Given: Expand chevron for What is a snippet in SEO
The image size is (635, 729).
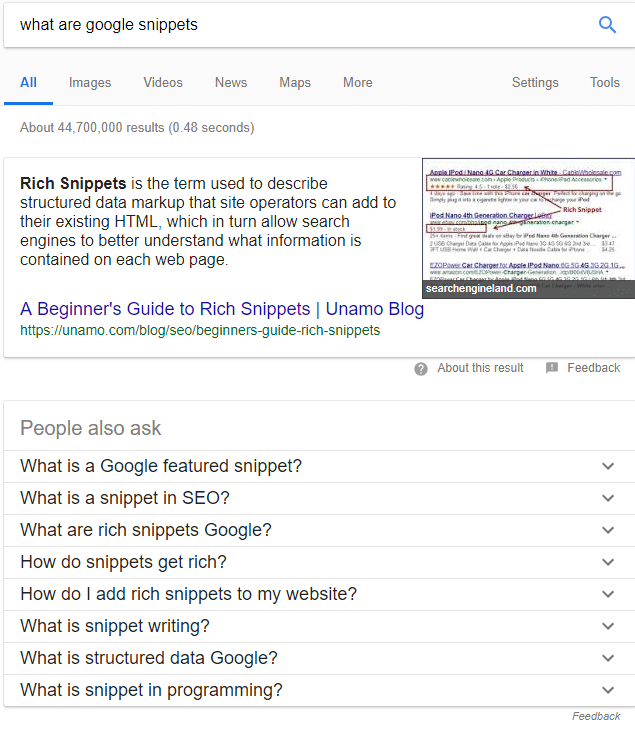Looking at the screenshot, I should [x=608, y=498].
